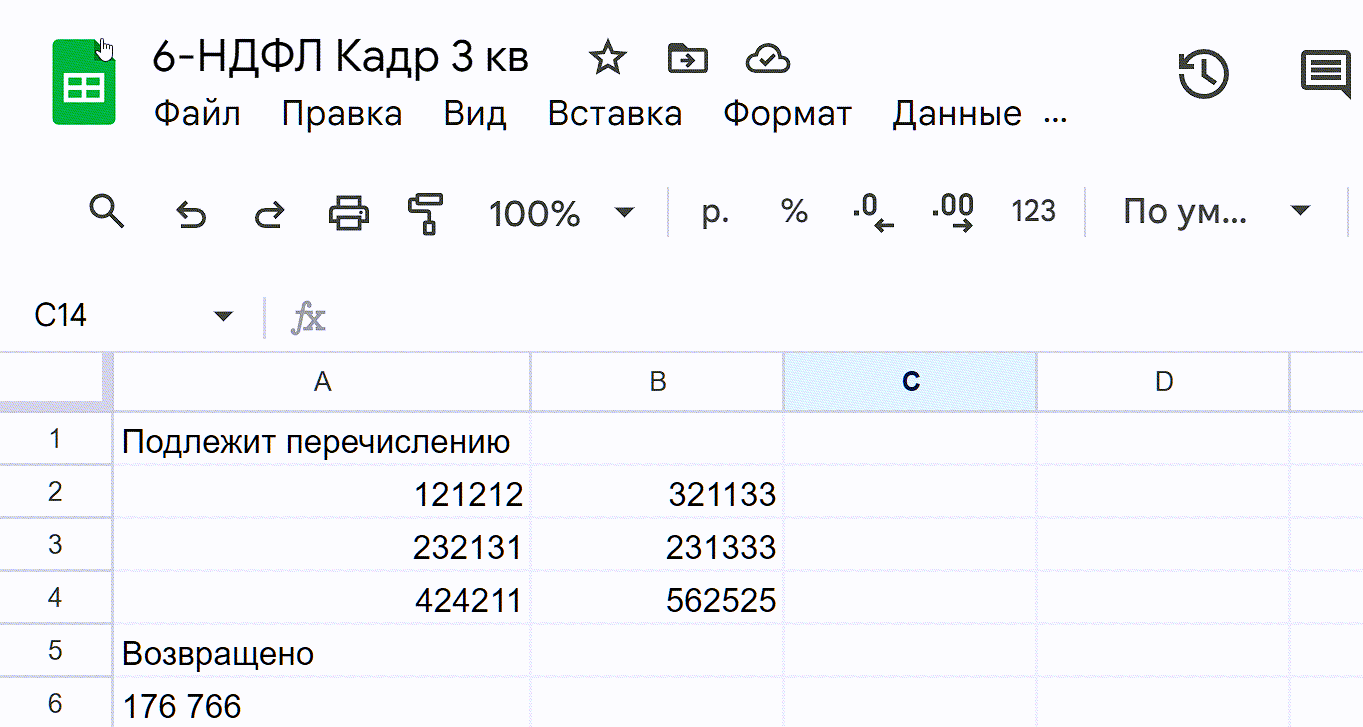Decrease decimal places button
Screen dimensions: 1363x727
point(873,212)
